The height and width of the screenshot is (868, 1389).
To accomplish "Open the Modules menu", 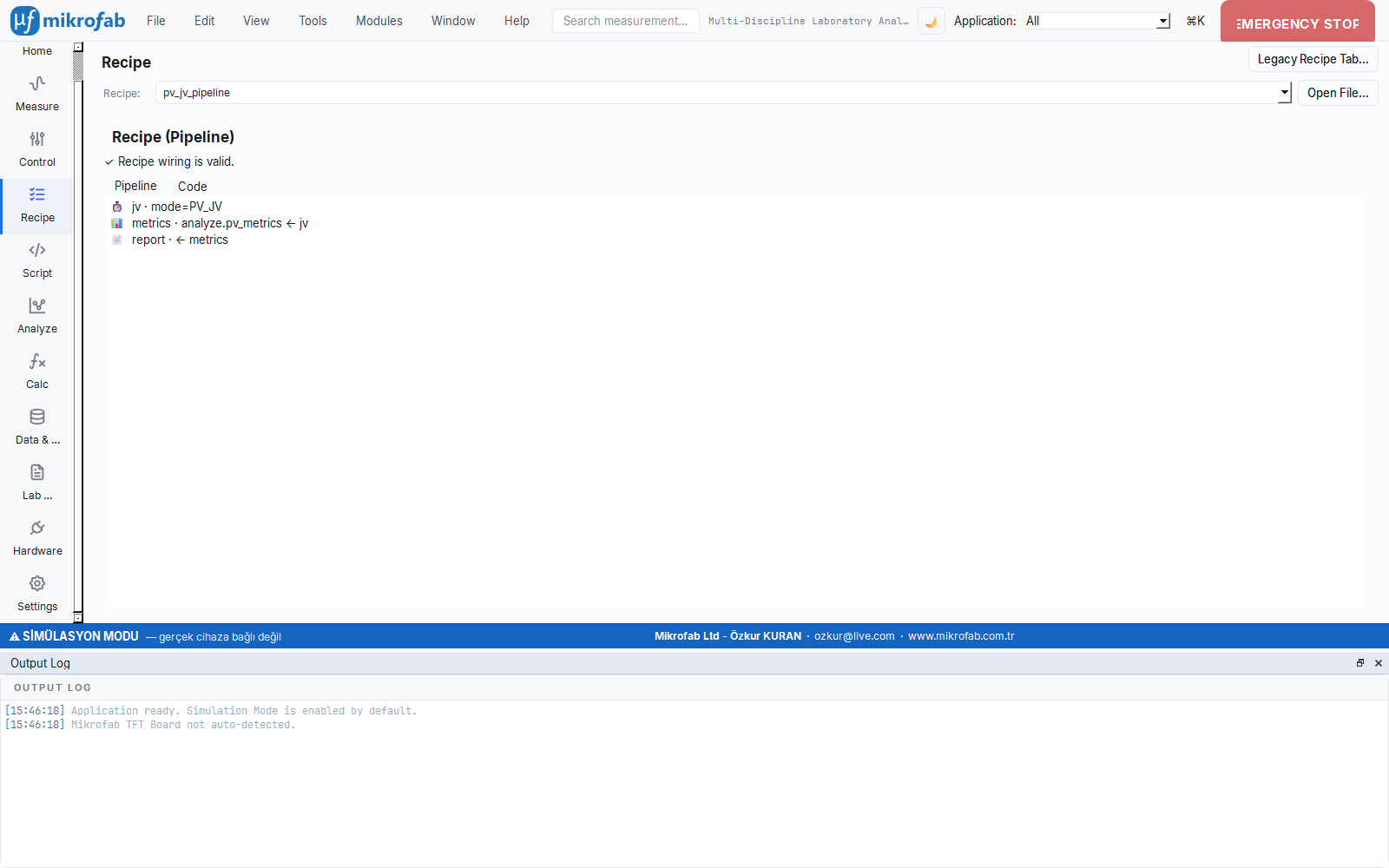I will [x=379, y=21].
